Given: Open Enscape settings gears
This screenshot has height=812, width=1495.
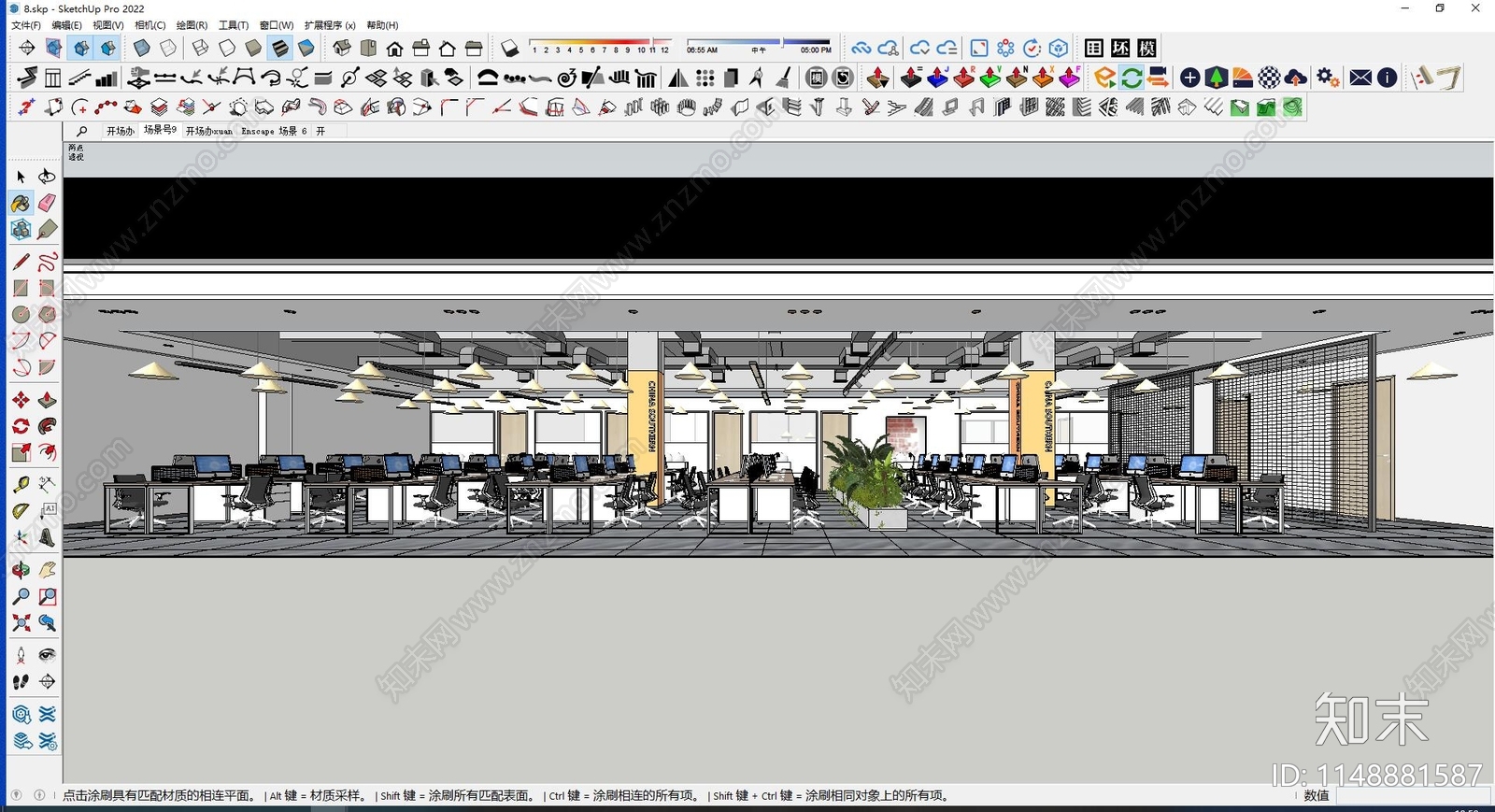Looking at the screenshot, I should tap(1328, 78).
